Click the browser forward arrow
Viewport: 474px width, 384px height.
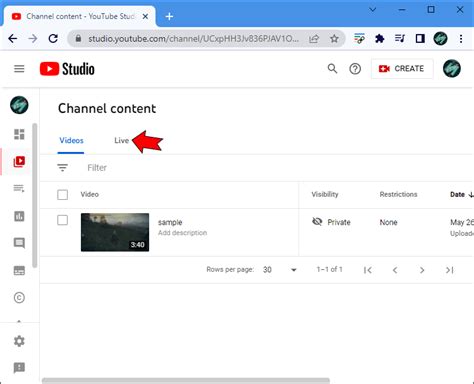tap(33, 39)
